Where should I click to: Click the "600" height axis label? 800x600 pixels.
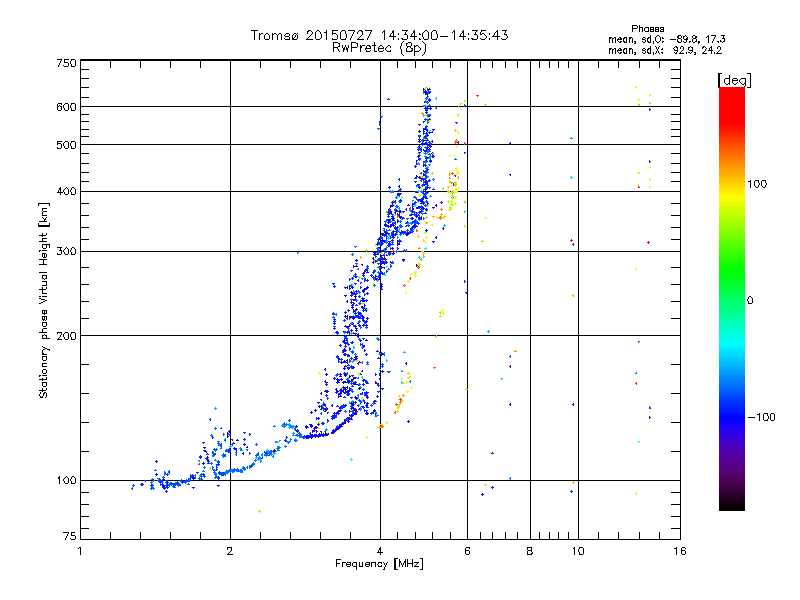click(x=66, y=107)
